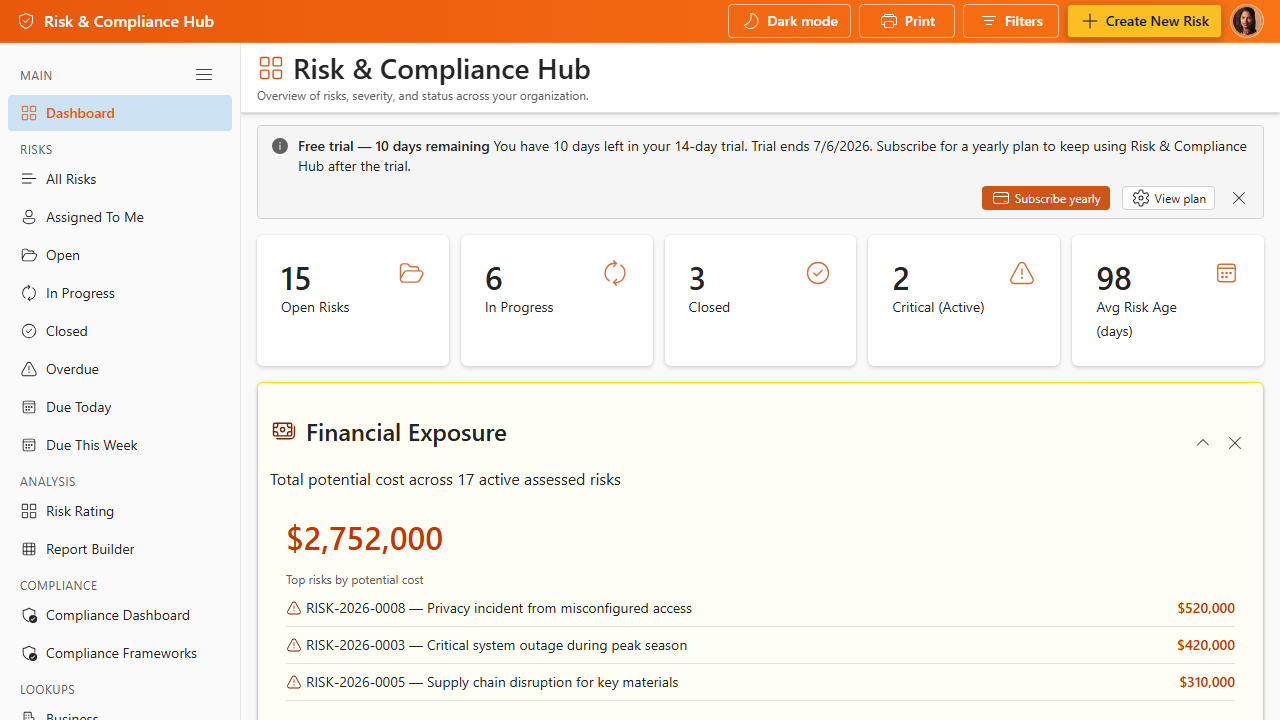Open the 6 In Progress card
The image size is (1280, 720).
point(557,301)
